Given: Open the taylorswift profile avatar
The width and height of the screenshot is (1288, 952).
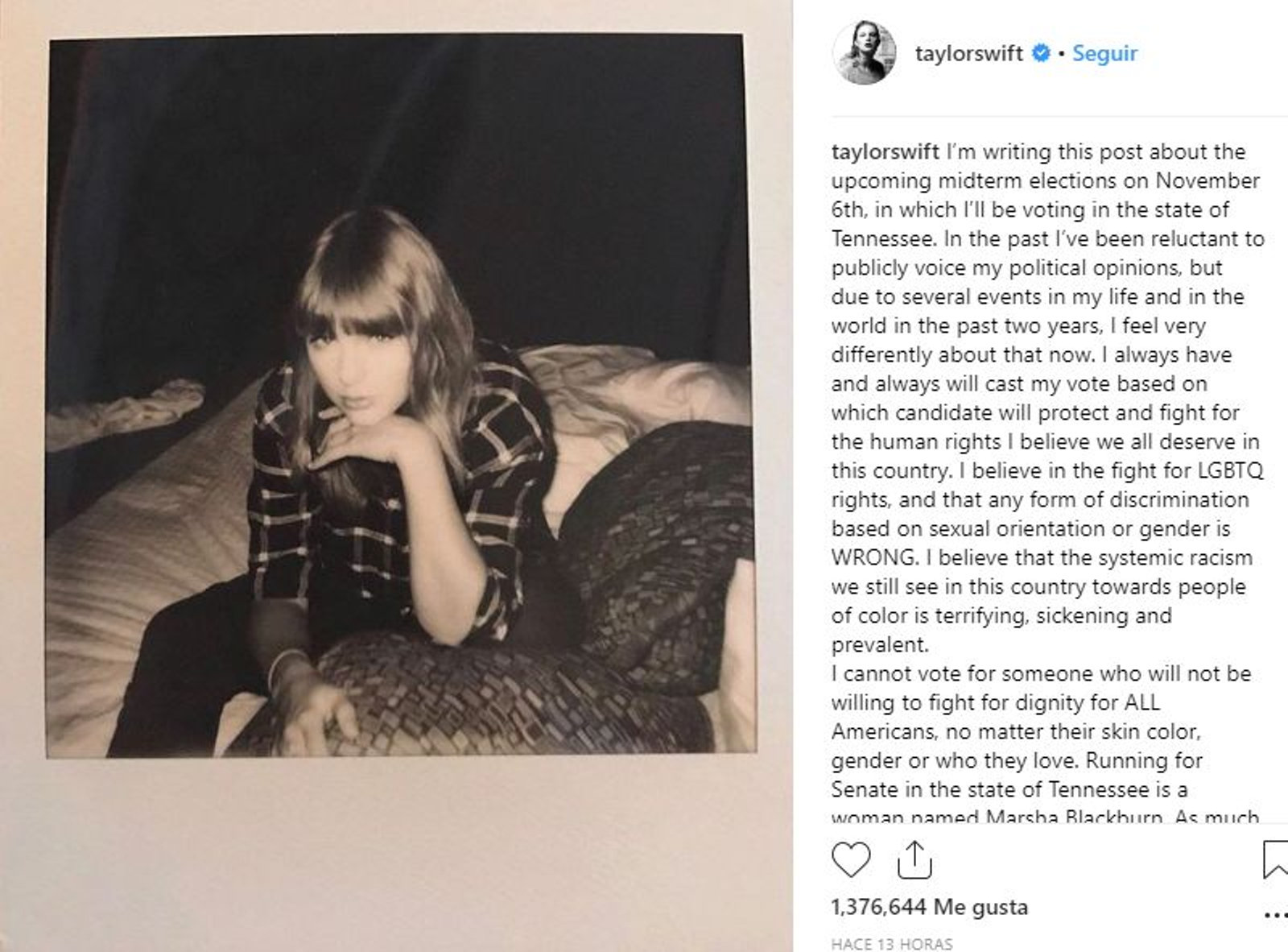Looking at the screenshot, I should click(864, 53).
